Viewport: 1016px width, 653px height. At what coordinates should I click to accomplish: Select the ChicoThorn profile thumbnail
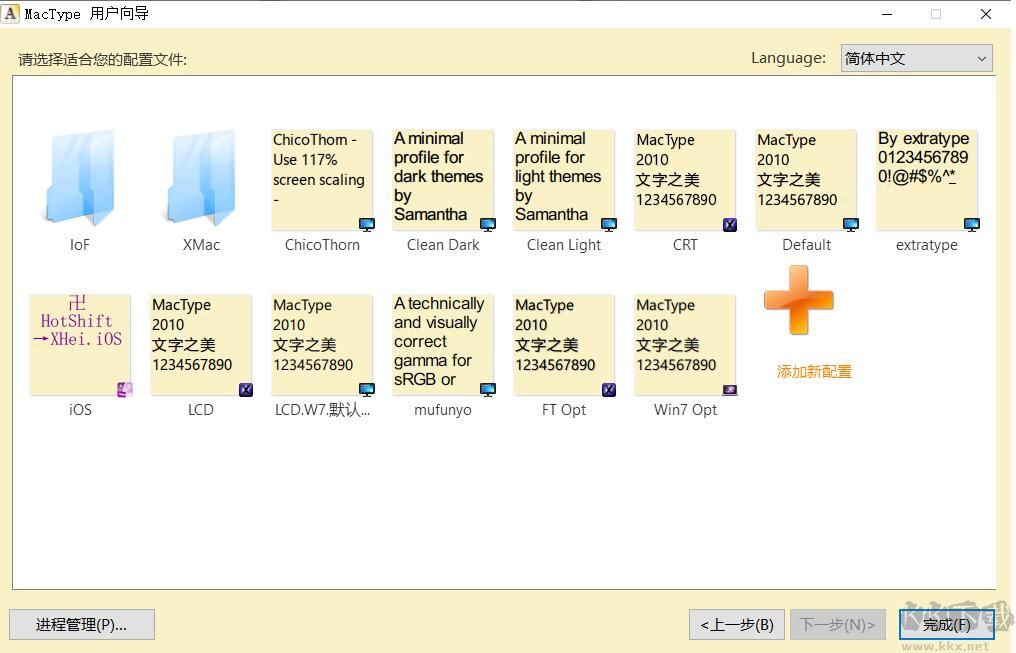322,180
